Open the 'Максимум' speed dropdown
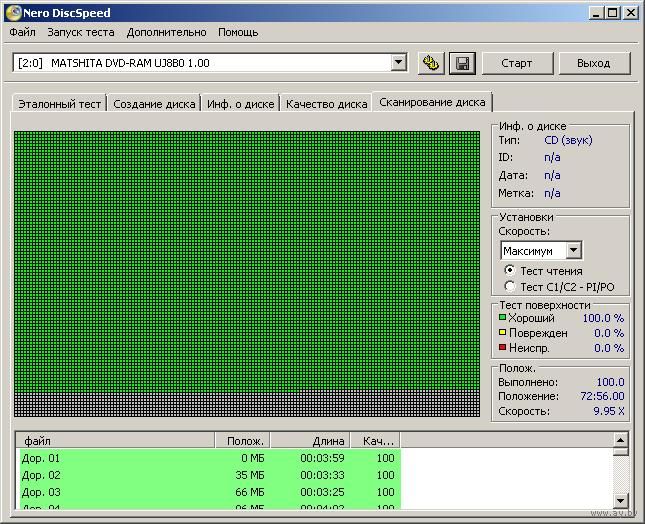645x524 pixels. [573, 250]
